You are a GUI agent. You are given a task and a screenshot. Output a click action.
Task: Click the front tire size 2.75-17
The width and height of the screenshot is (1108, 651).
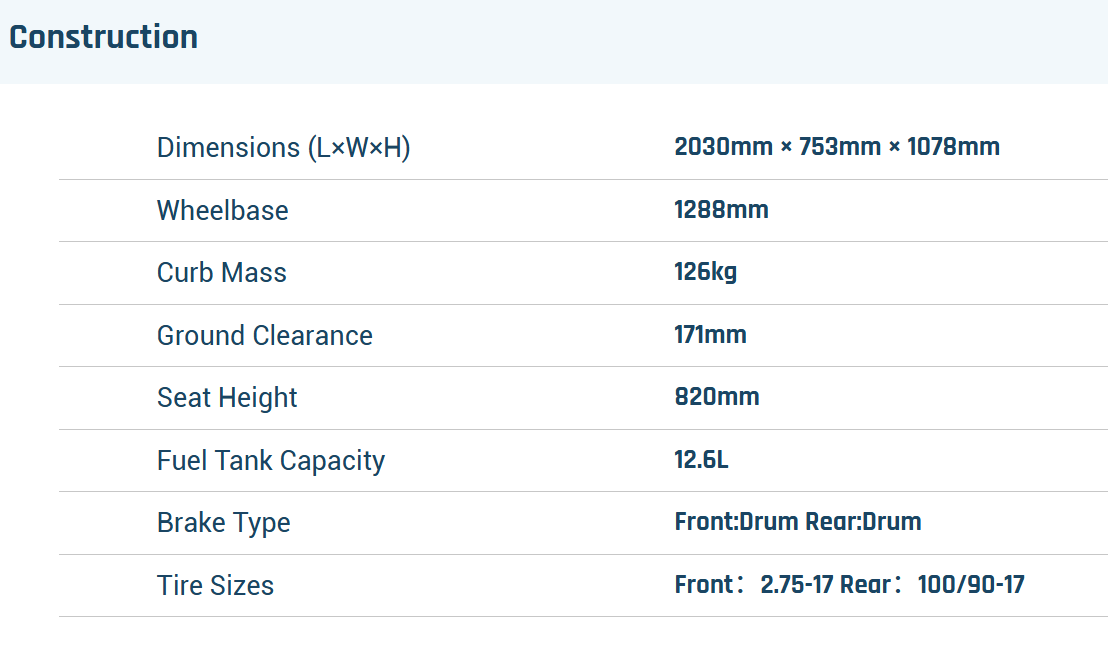(x=796, y=585)
